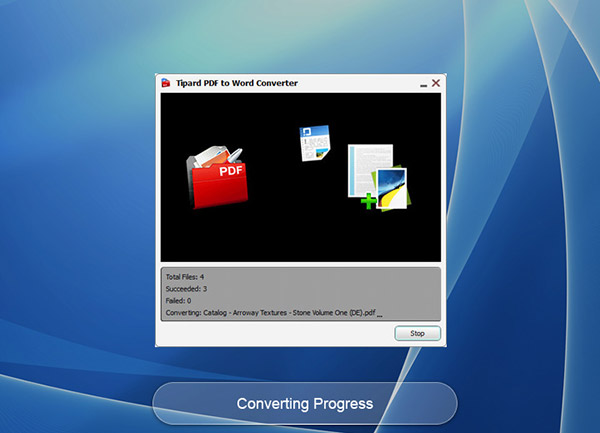Image resolution: width=600 pixels, height=433 pixels.
Task: Minimize the Tipard PDF to Word Converter window
Action: click(423, 85)
